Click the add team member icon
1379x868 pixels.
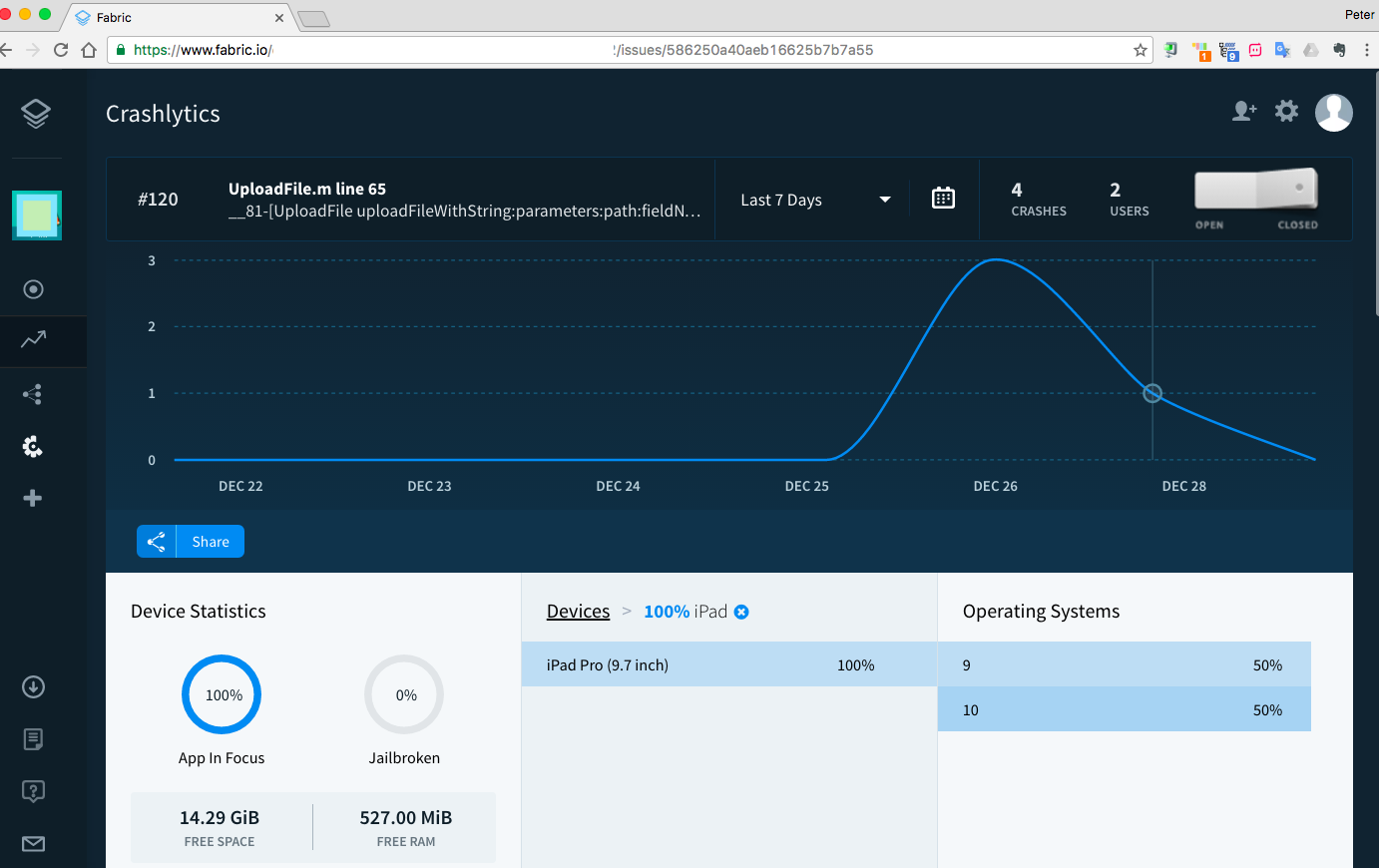1243,112
